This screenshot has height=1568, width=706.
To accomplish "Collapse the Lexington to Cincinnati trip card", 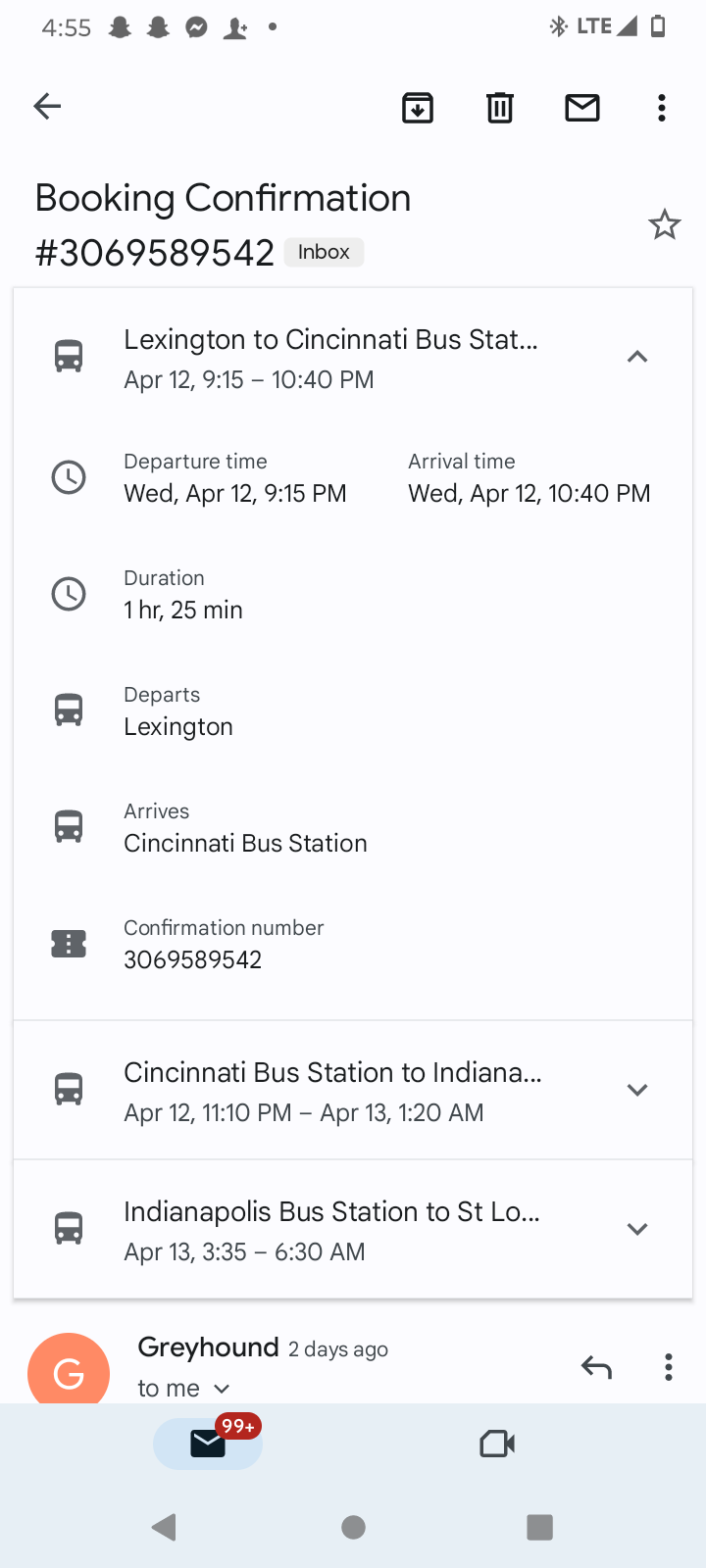I will point(637,357).
